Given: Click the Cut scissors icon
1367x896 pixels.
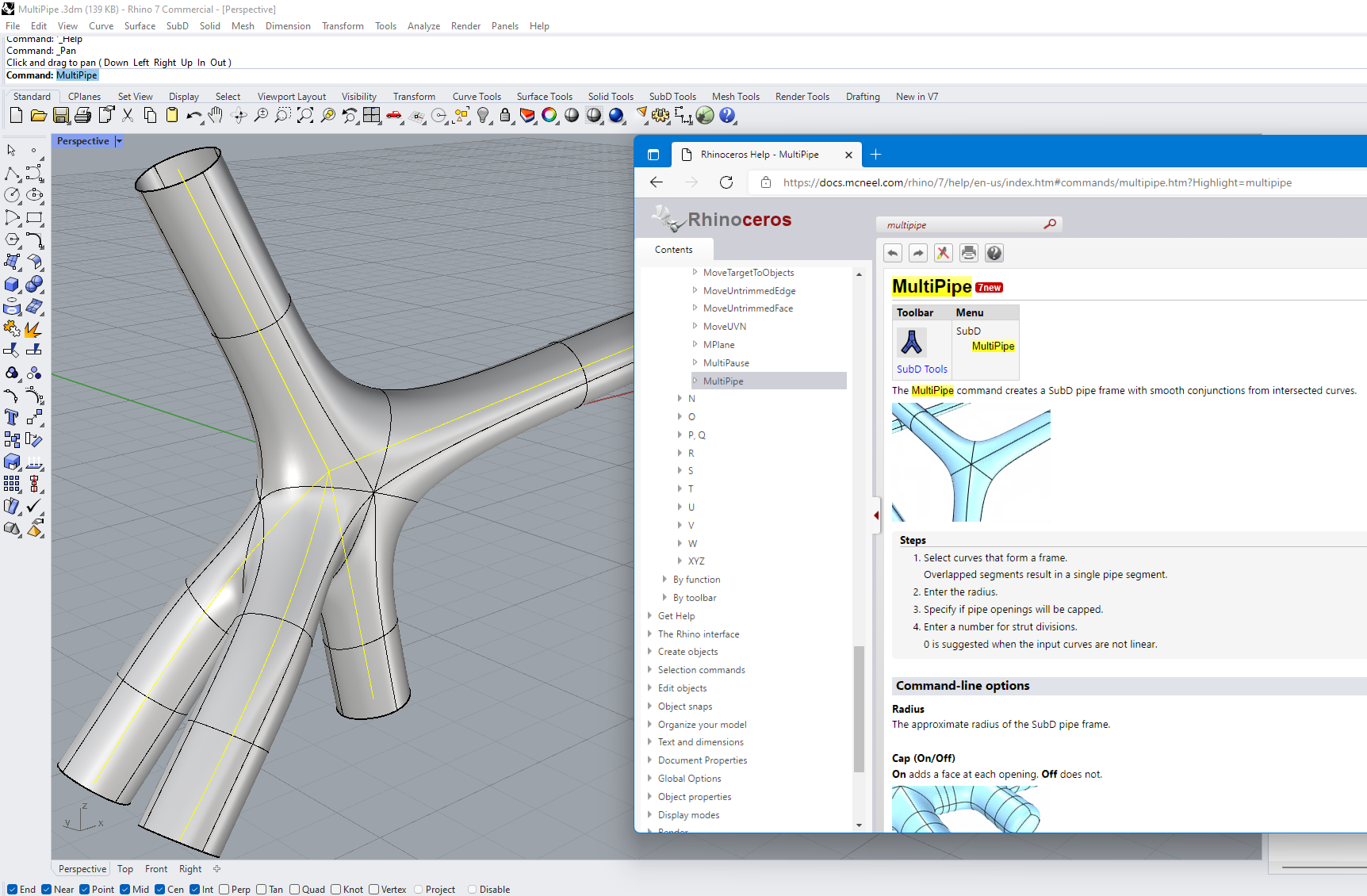Looking at the screenshot, I should tap(128, 116).
